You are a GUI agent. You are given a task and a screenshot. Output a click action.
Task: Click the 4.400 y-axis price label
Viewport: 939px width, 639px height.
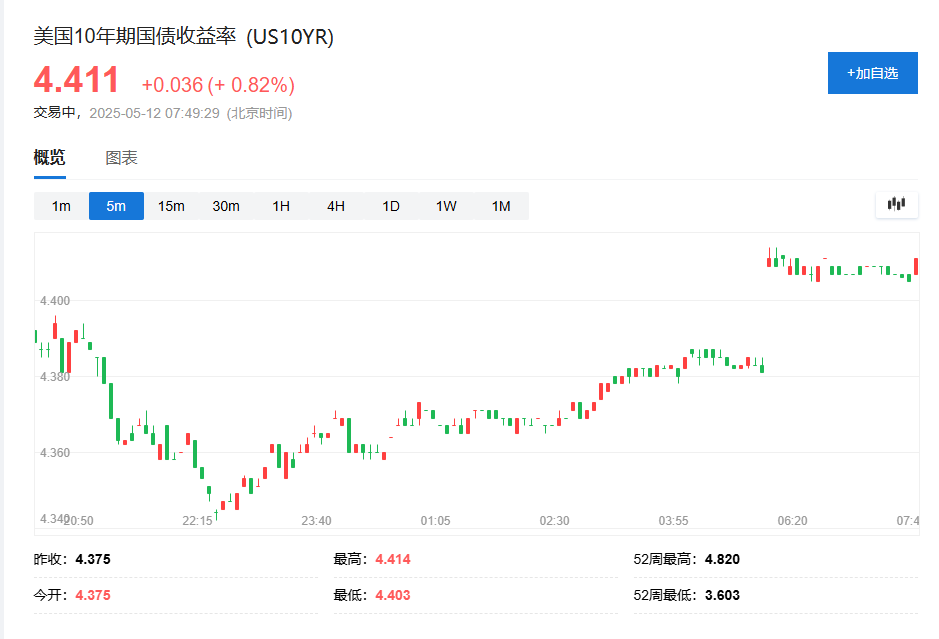tap(55, 301)
